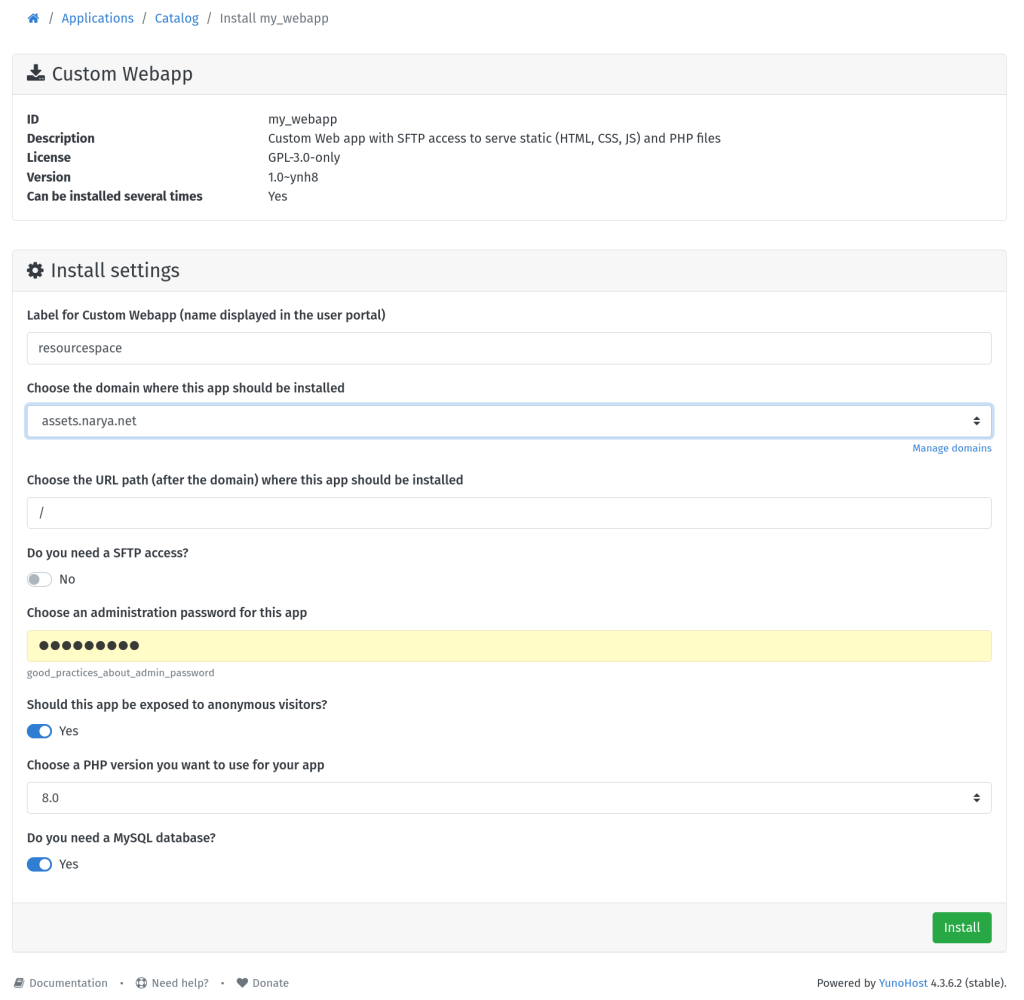
Task: Click the gear icon beside Install settings
Action: click(x=35, y=270)
